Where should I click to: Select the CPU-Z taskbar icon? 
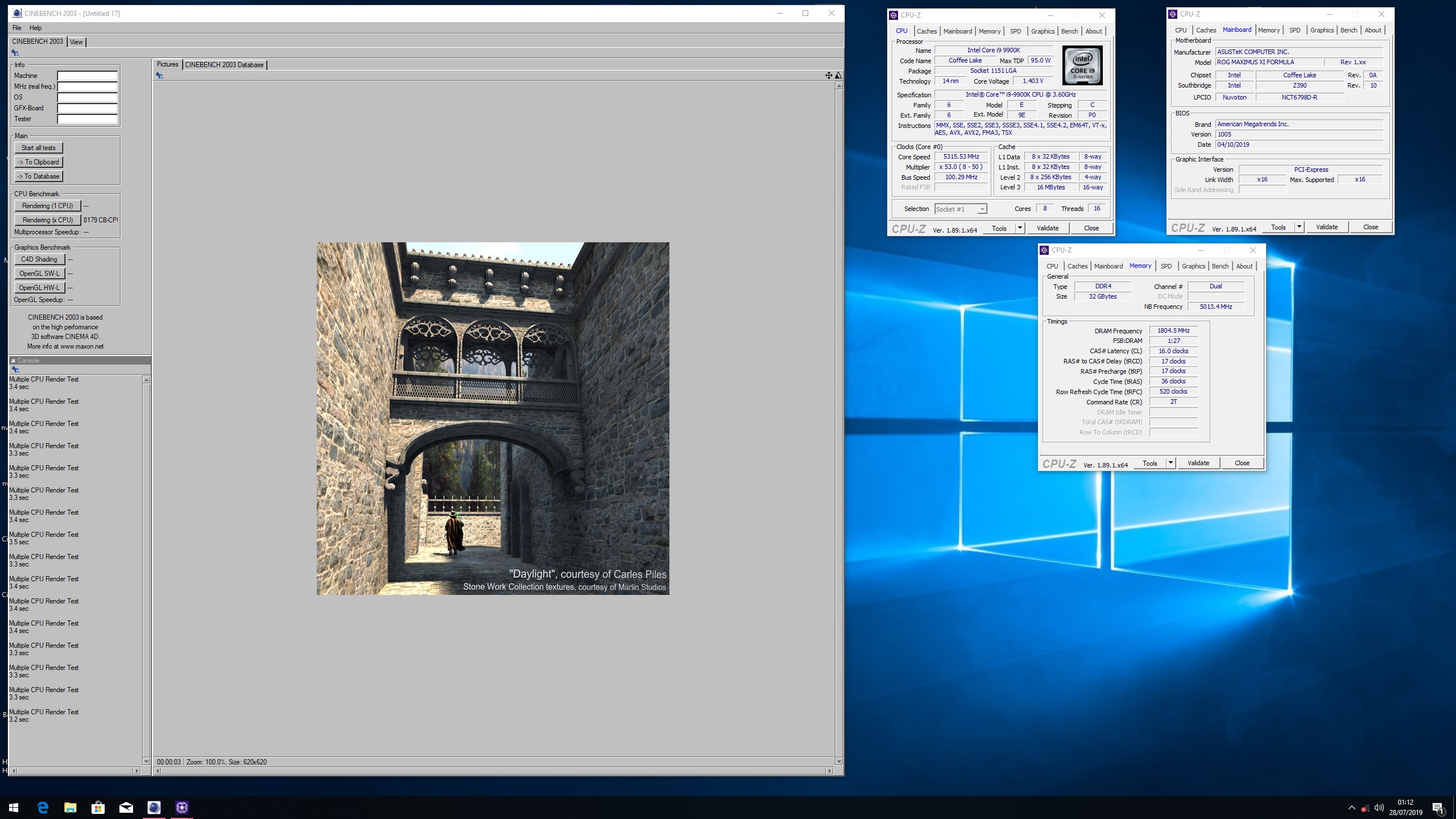[x=182, y=807]
